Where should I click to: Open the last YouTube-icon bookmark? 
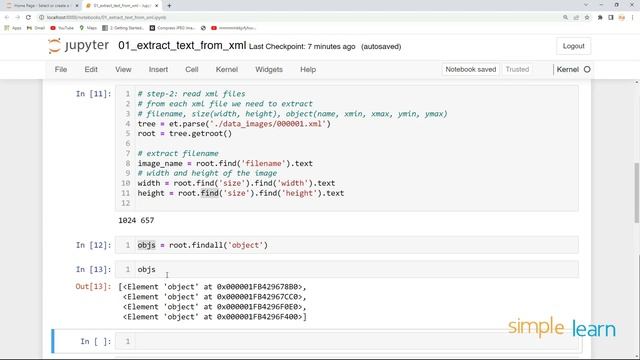[x=233, y=28]
